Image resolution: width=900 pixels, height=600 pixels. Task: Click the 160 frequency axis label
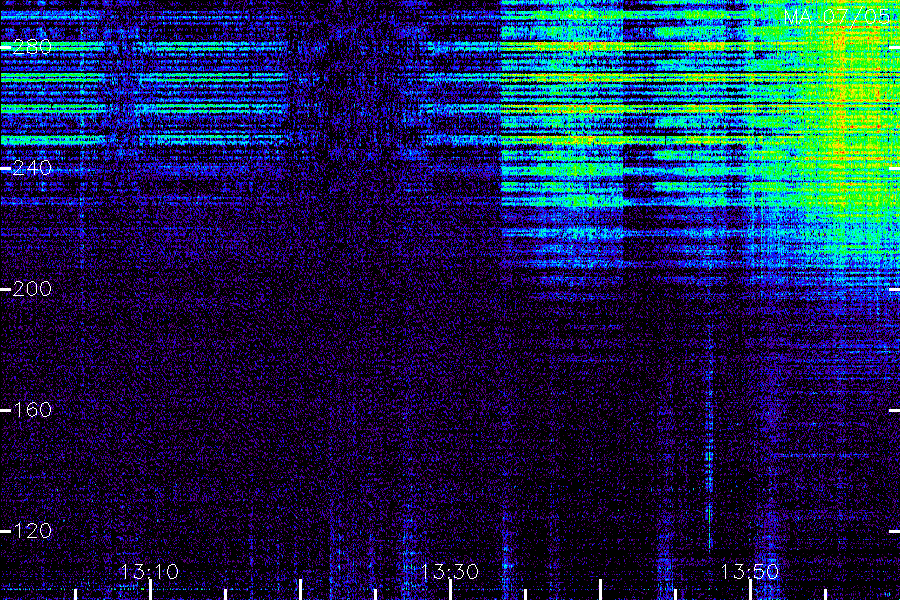point(32,410)
